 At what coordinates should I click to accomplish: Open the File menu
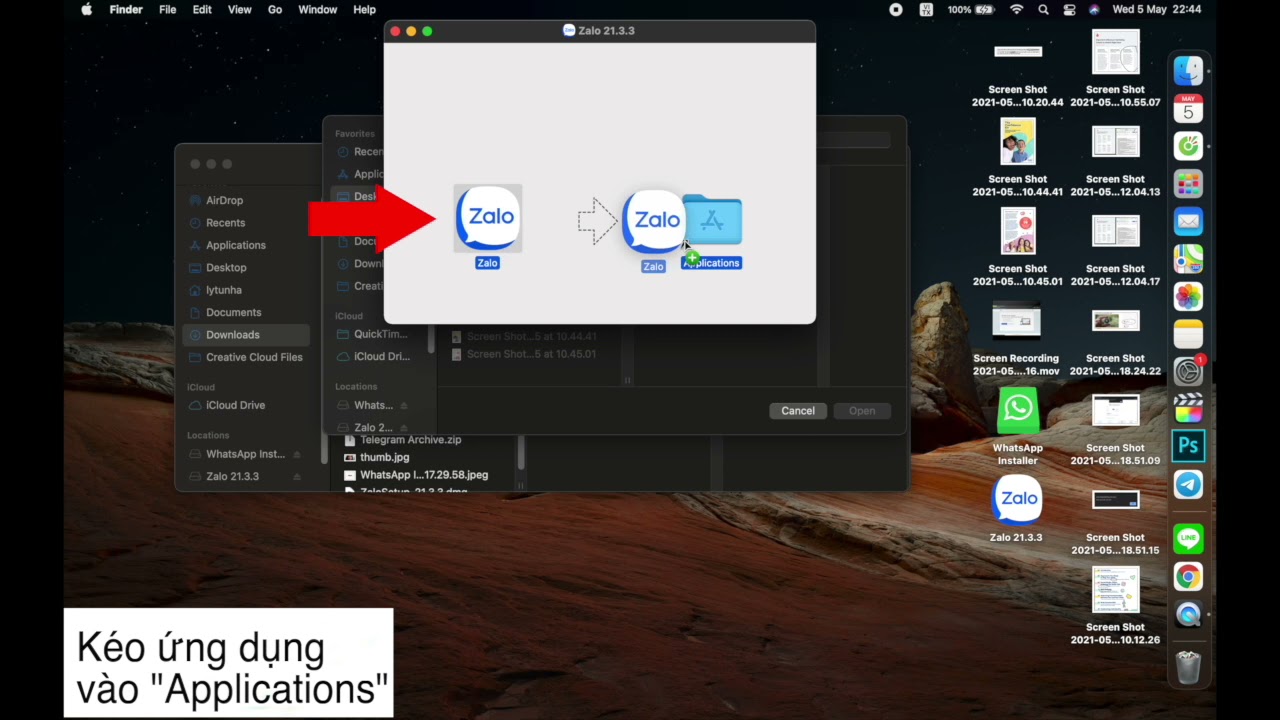coord(168,10)
